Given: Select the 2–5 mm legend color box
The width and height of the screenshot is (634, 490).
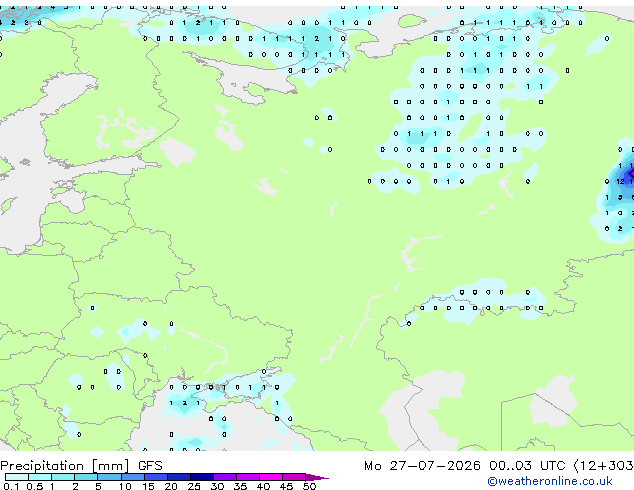Looking at the screenshot, I should tap(86, 477).
